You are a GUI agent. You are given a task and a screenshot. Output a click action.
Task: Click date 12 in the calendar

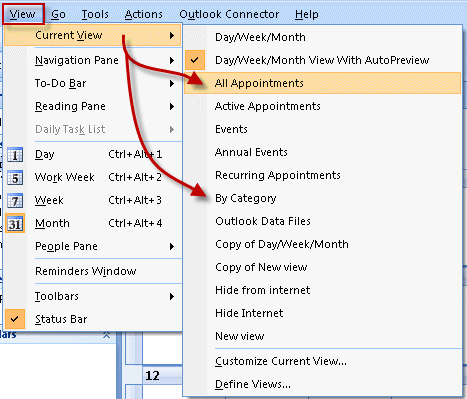click(153, 376)
